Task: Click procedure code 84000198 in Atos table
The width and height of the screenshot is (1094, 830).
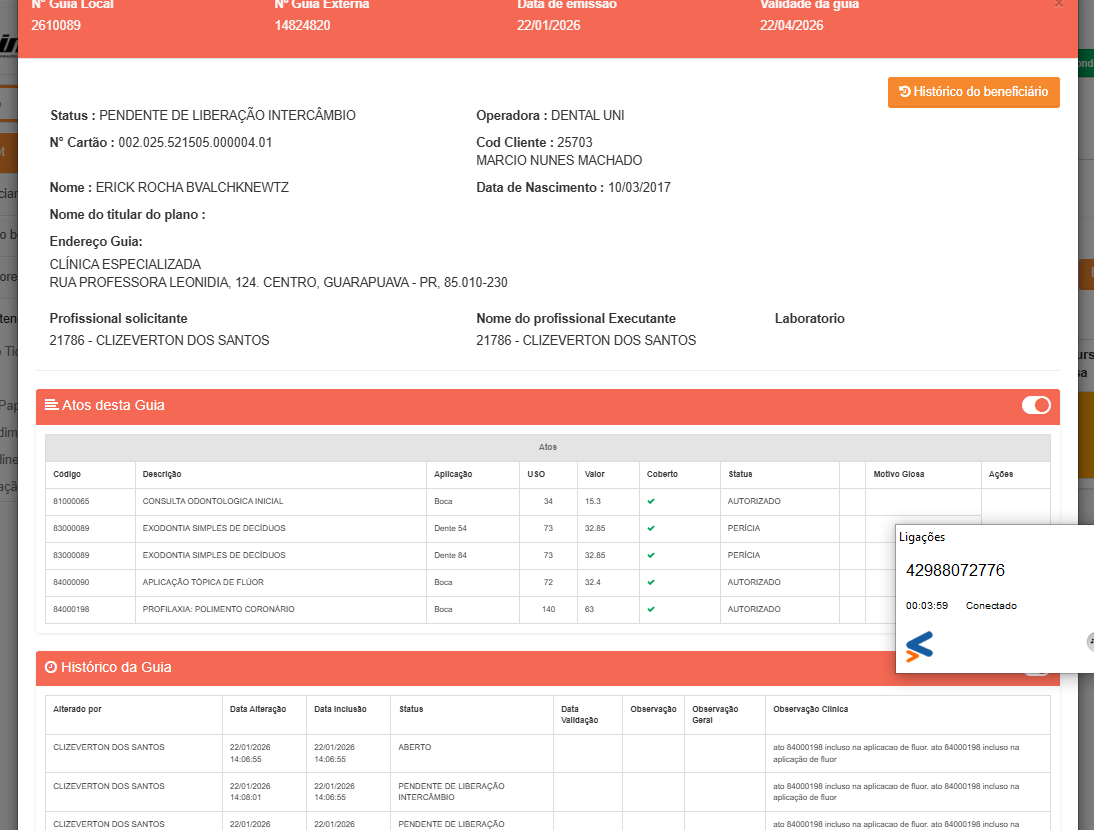Action: coord(71,609)
